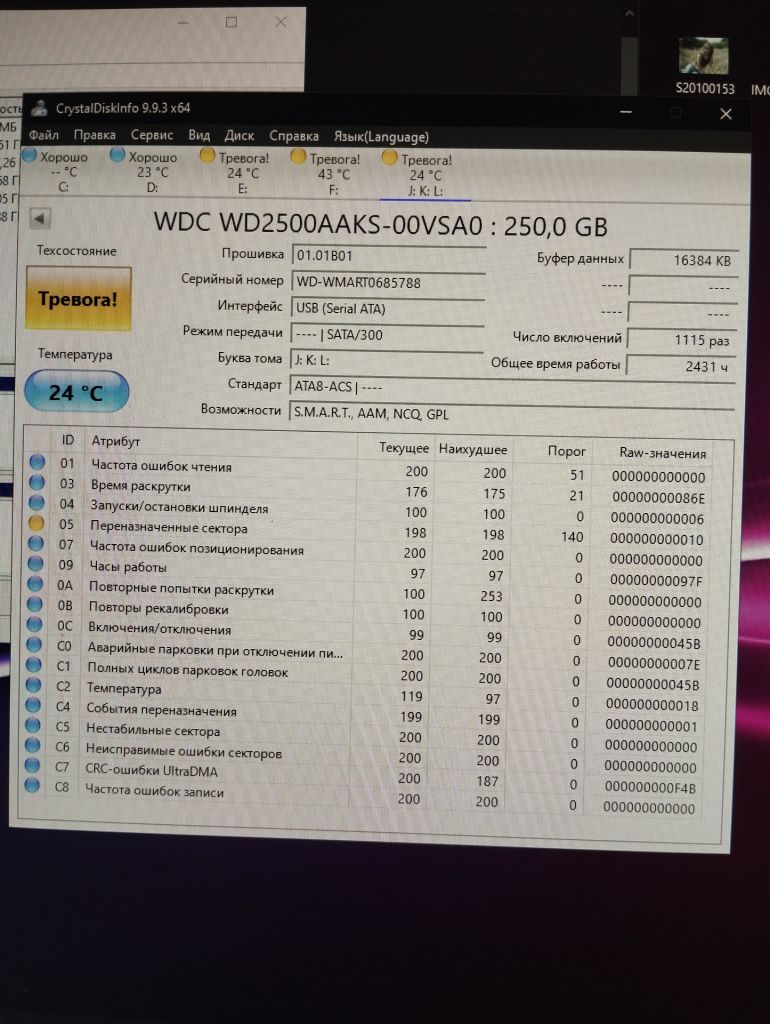Click the power-on count 1115 раз

click(682, 340)
